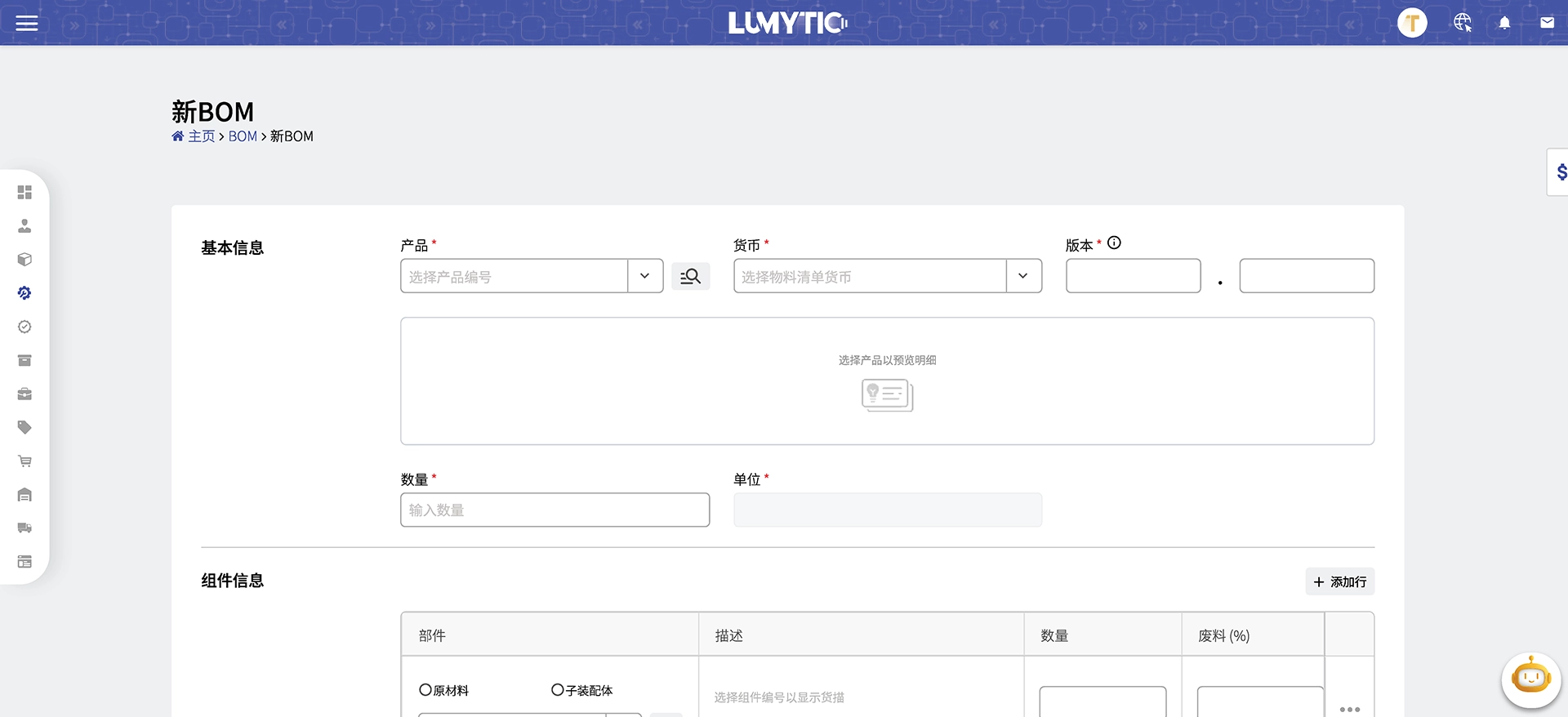Expand the 货币 currency dropdown
The image size is (1568, 717).
click(x=1023, y=277)
